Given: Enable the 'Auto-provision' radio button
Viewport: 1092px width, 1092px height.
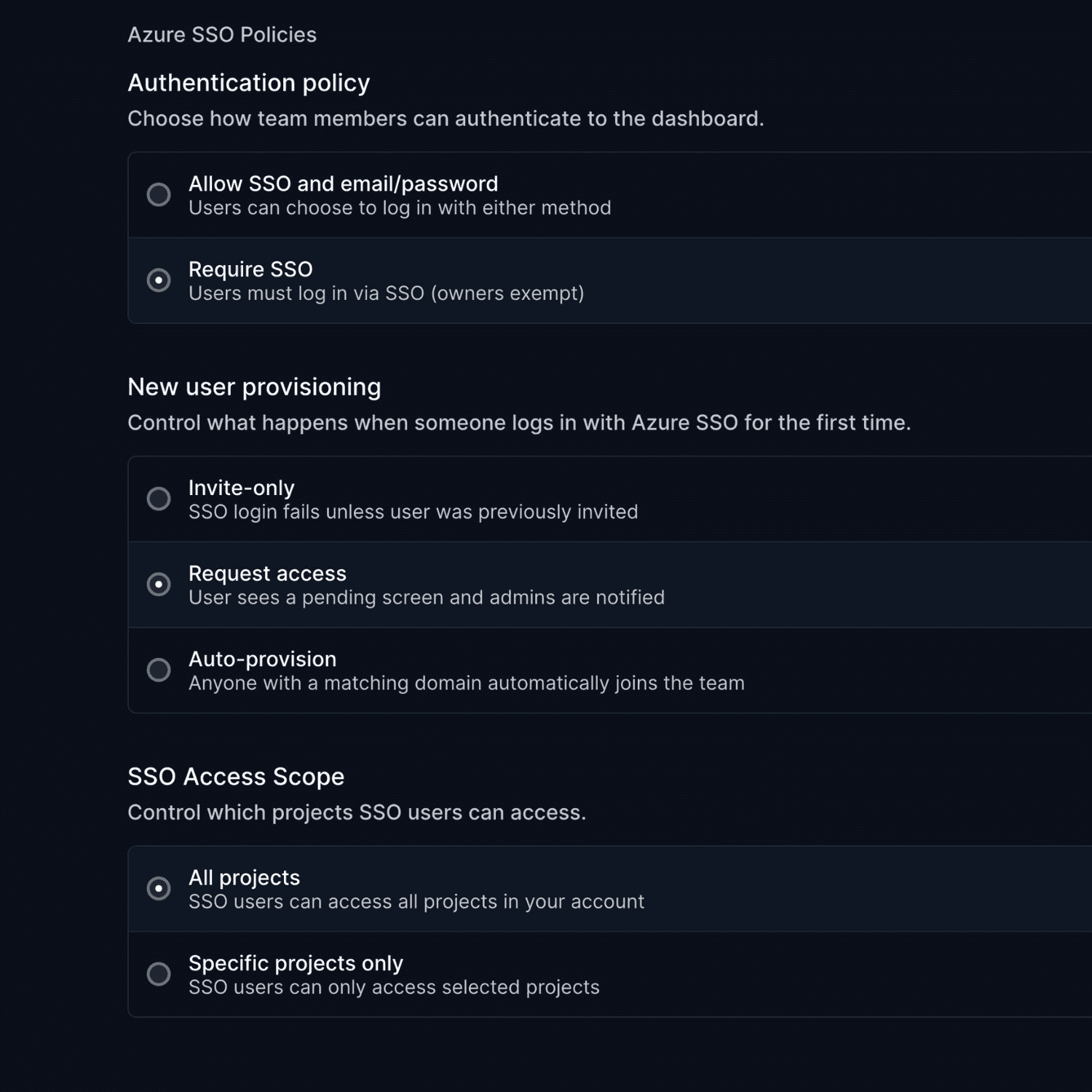Looking at the screenshot, I should 159,670.
